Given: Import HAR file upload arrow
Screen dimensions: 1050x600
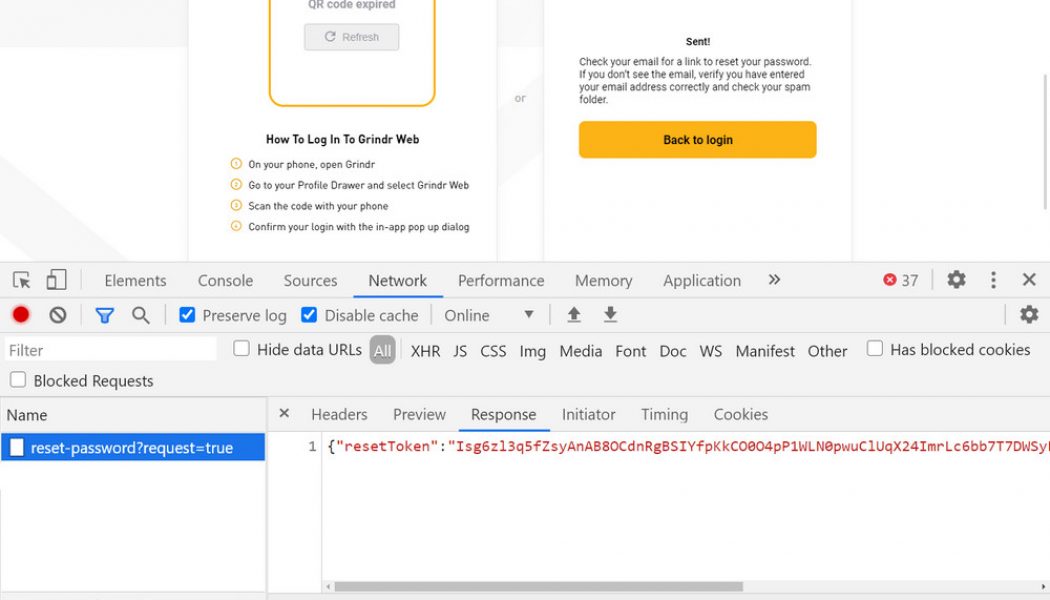Looking at the screenshot, I should [x=574, y=315].
